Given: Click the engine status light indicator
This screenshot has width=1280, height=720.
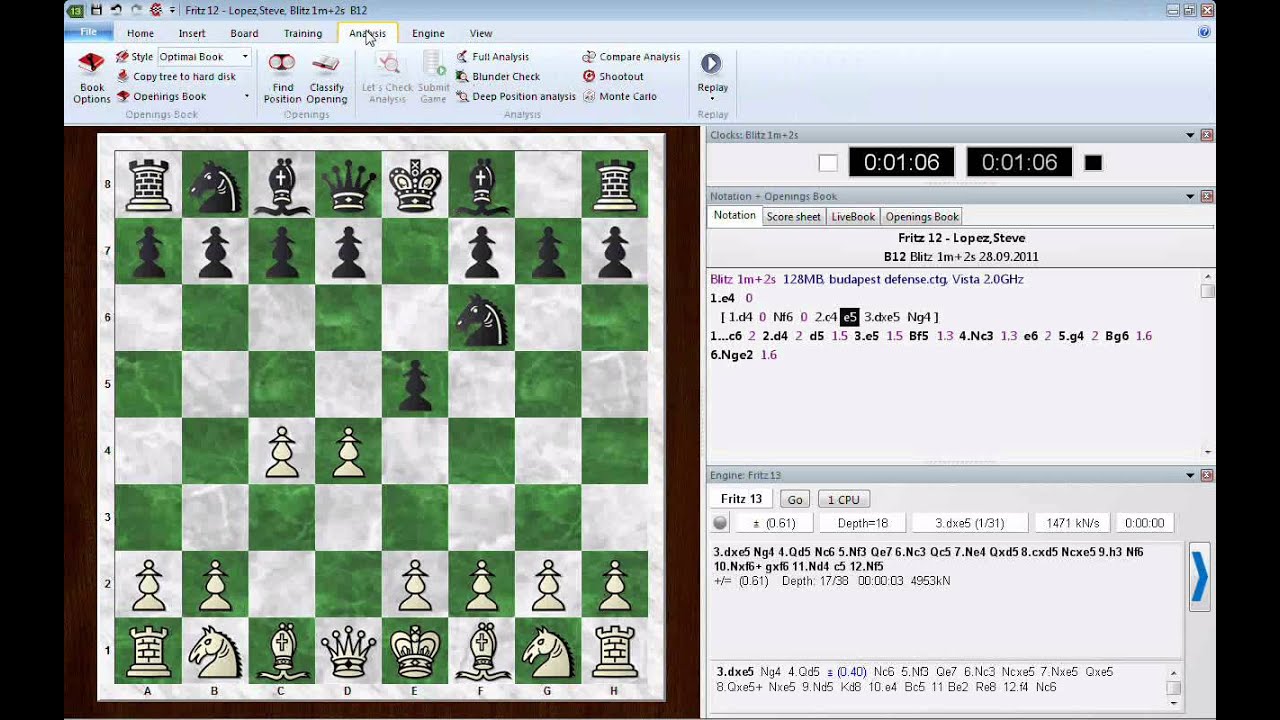Looking at the screenshot, I should (x=720, y=523).
